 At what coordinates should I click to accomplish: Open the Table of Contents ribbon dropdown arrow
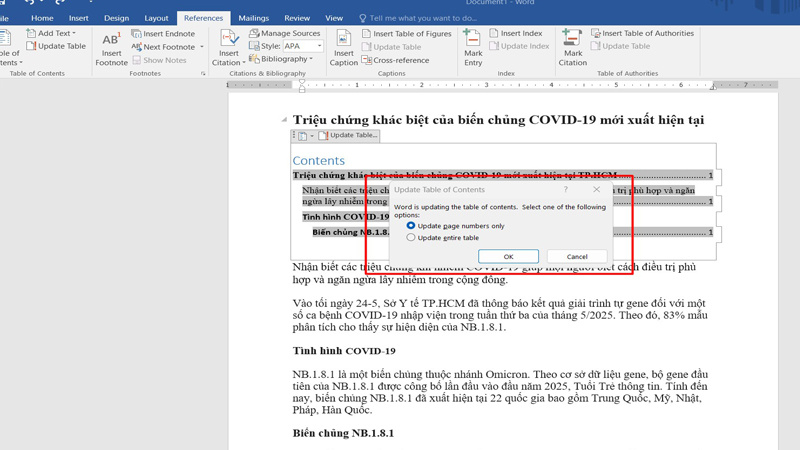click(21, 63)
